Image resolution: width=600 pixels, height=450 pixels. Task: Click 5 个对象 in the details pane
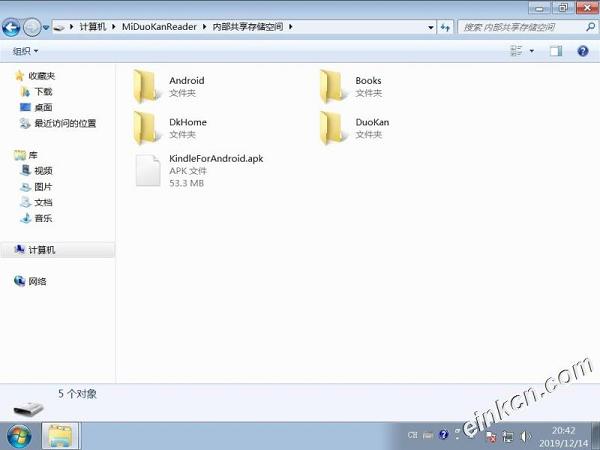78,393
